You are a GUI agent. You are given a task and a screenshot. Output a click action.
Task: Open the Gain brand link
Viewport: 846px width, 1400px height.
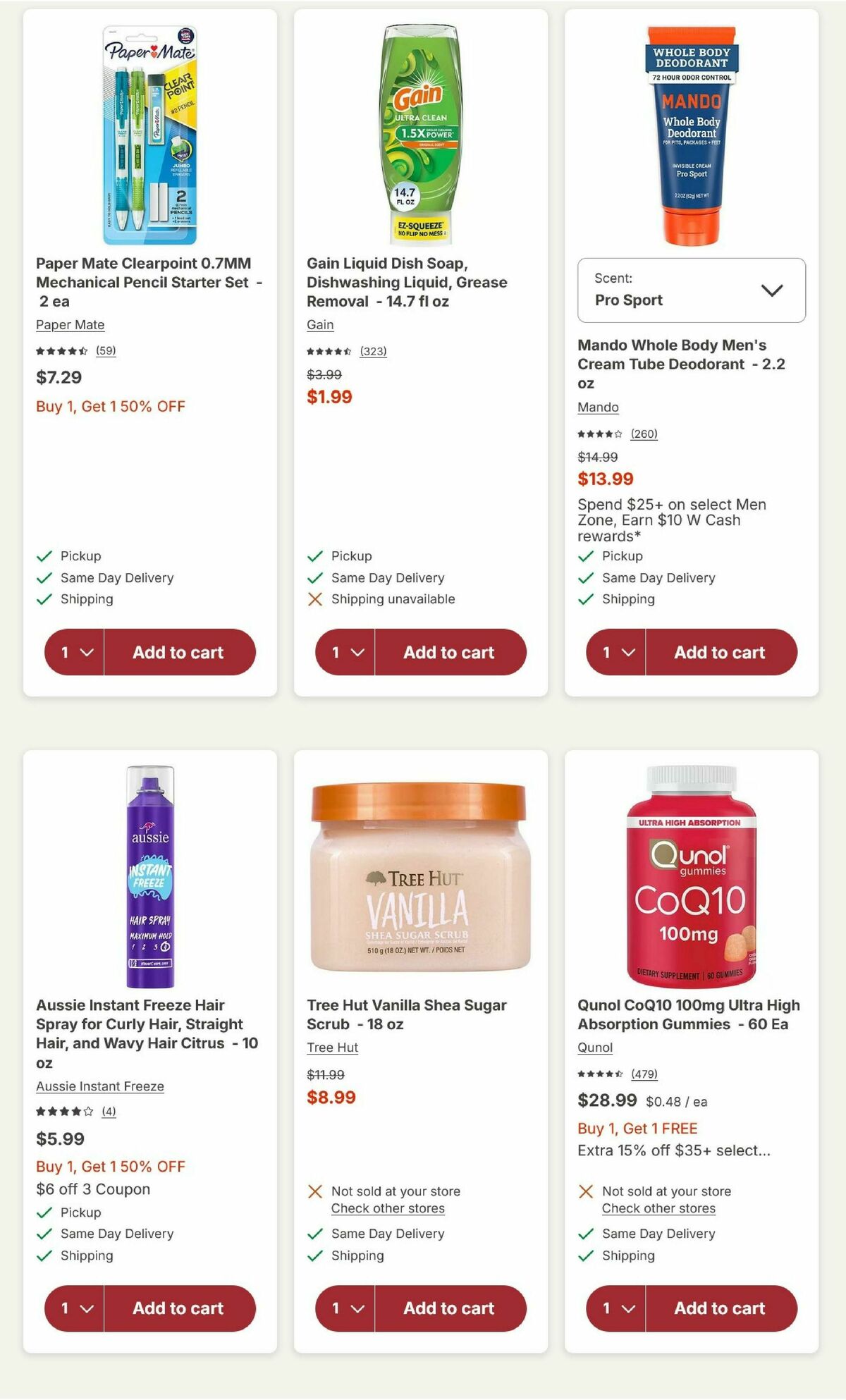319,325
